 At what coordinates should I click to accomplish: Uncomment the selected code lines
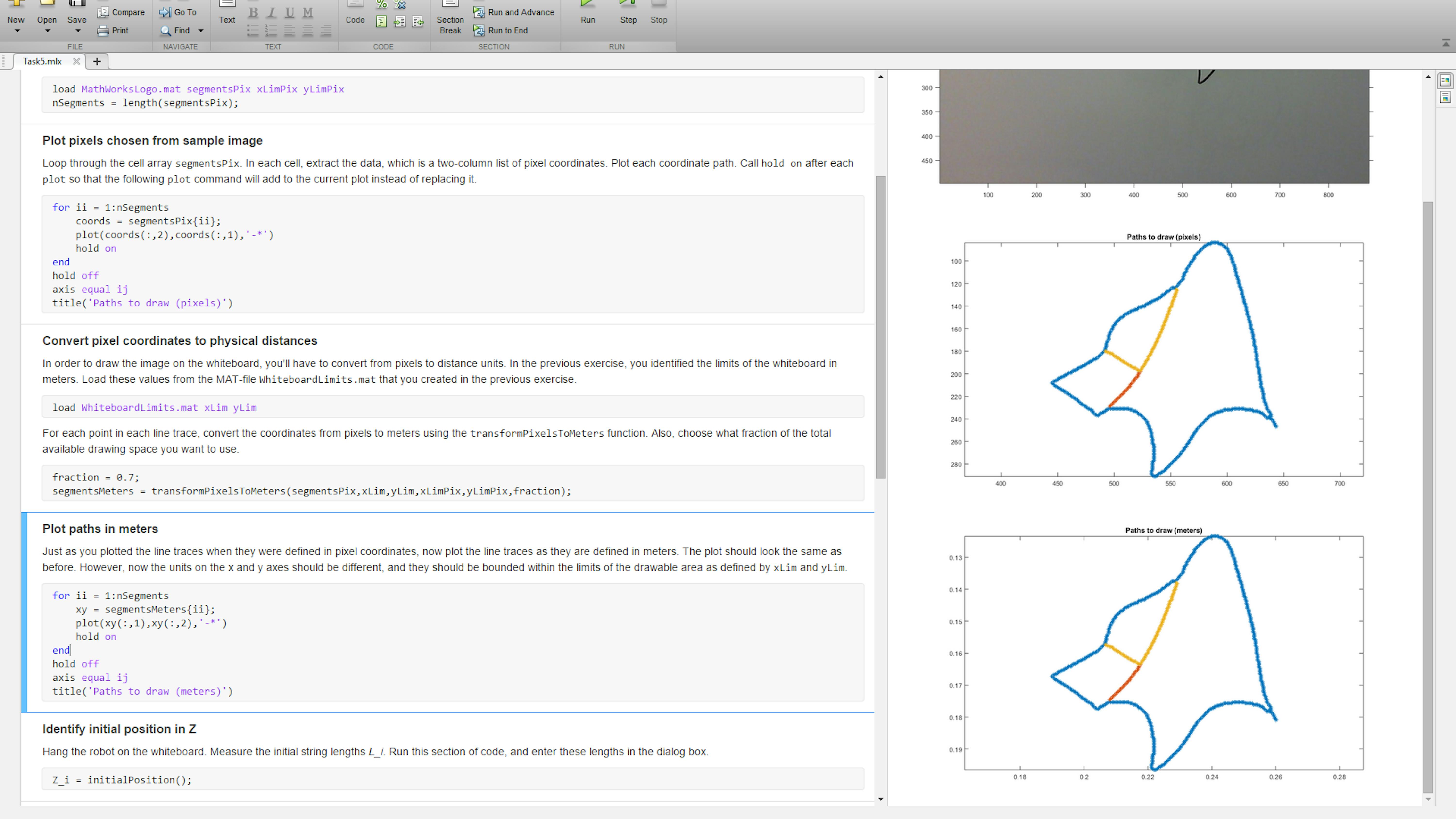[x=400, y=5]
